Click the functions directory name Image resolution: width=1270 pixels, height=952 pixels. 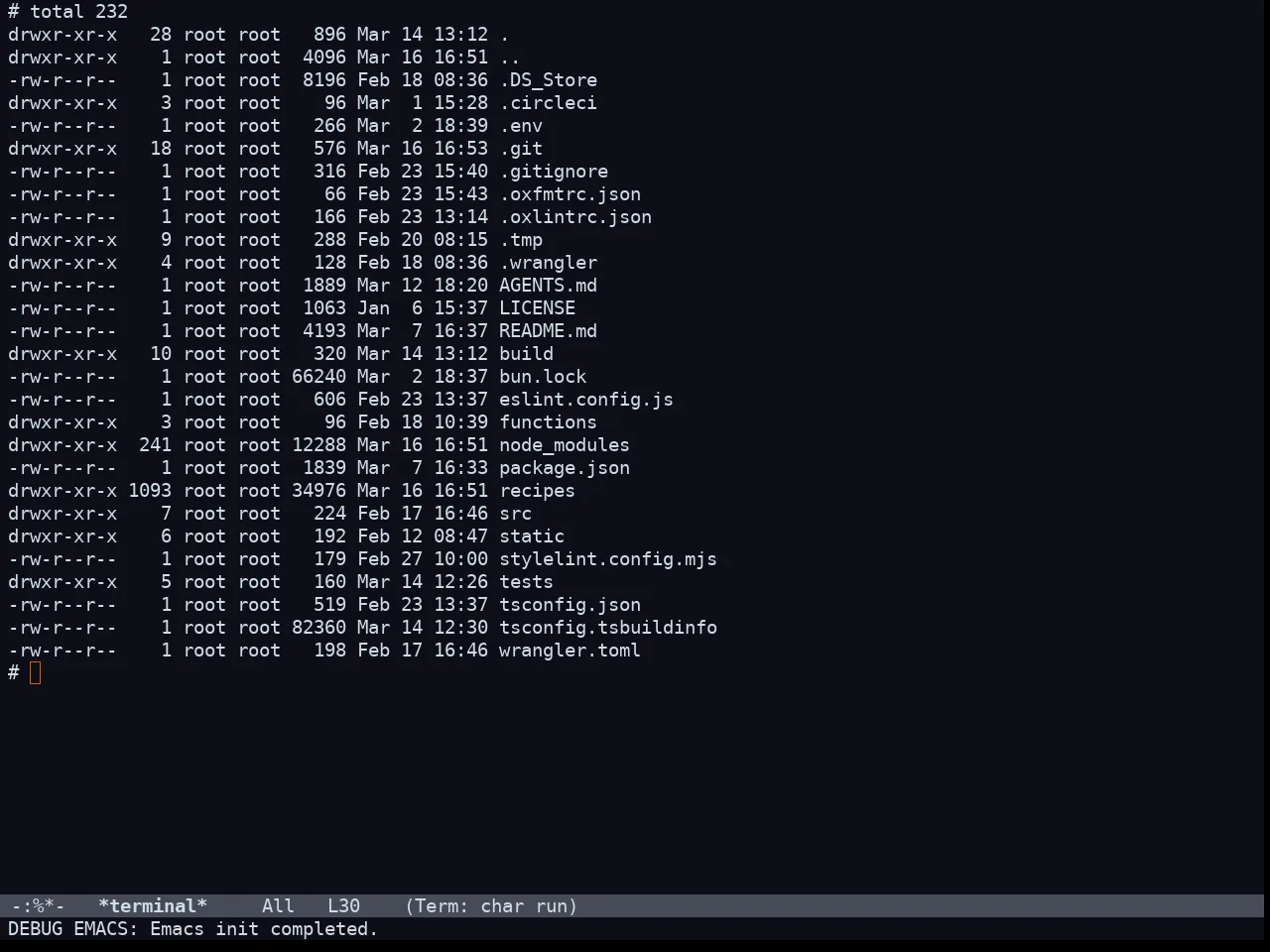click(x=548, y=422)
